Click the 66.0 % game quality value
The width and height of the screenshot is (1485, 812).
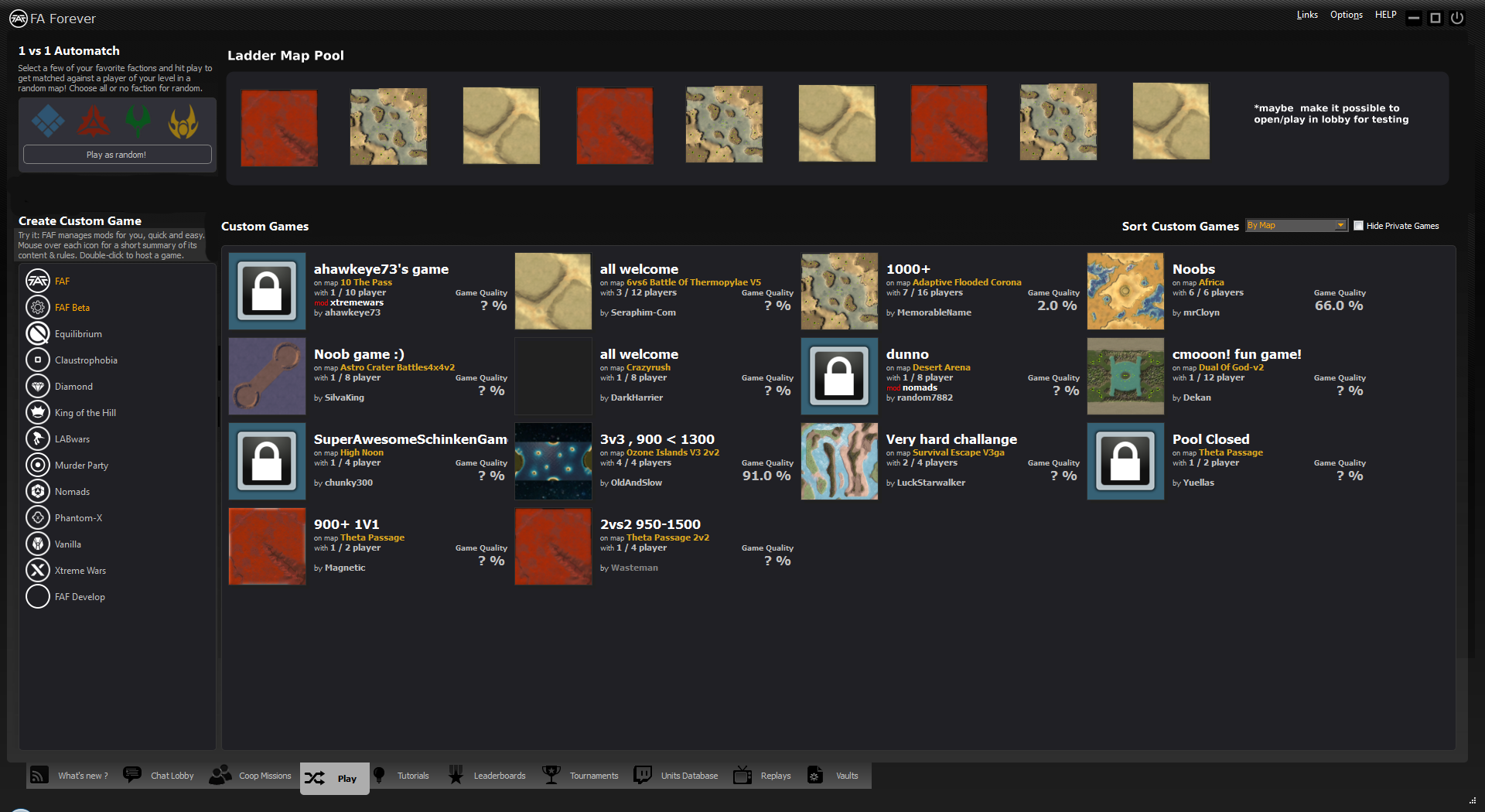[1339, 305]
